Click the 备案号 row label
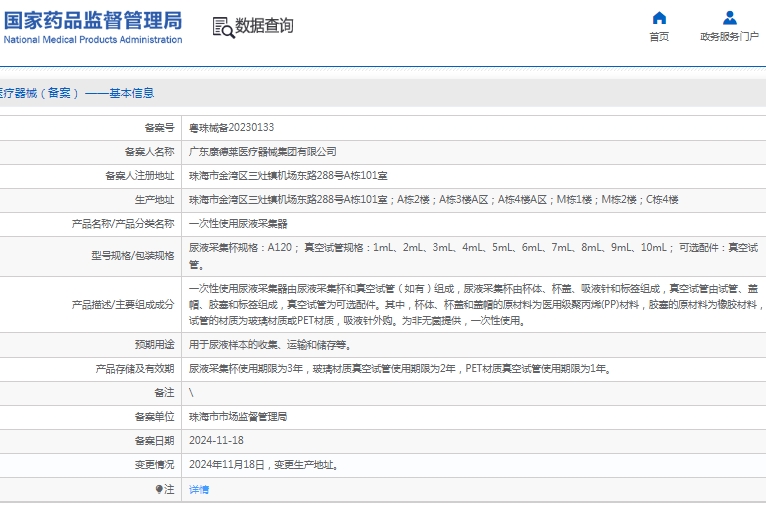 [159, 127]
